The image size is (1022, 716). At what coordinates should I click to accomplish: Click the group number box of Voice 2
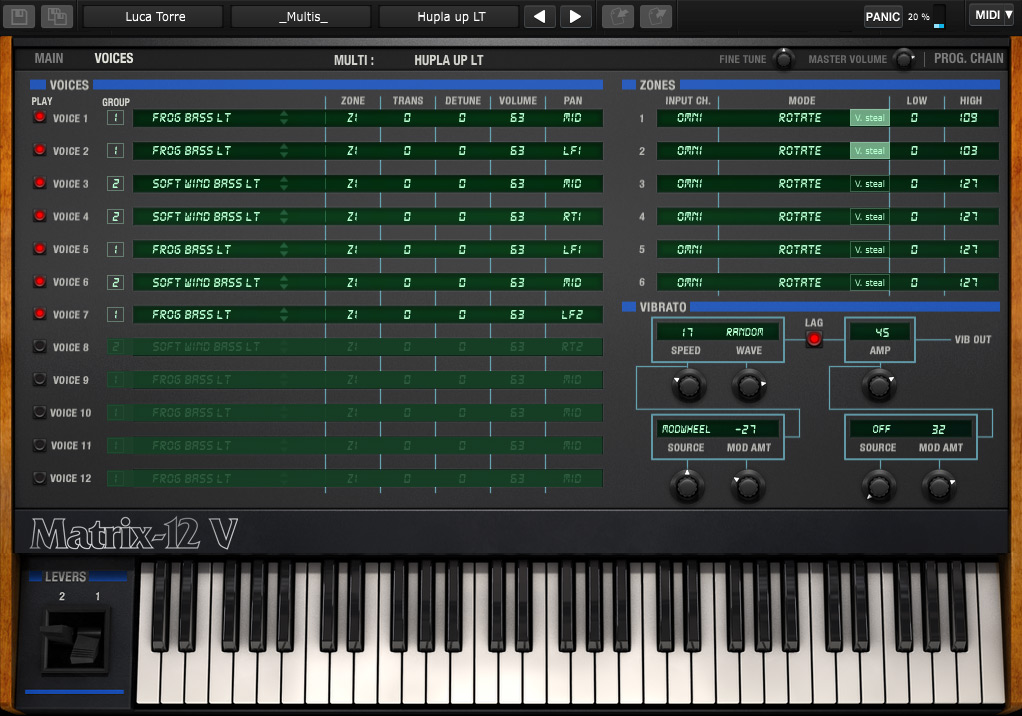115,150
